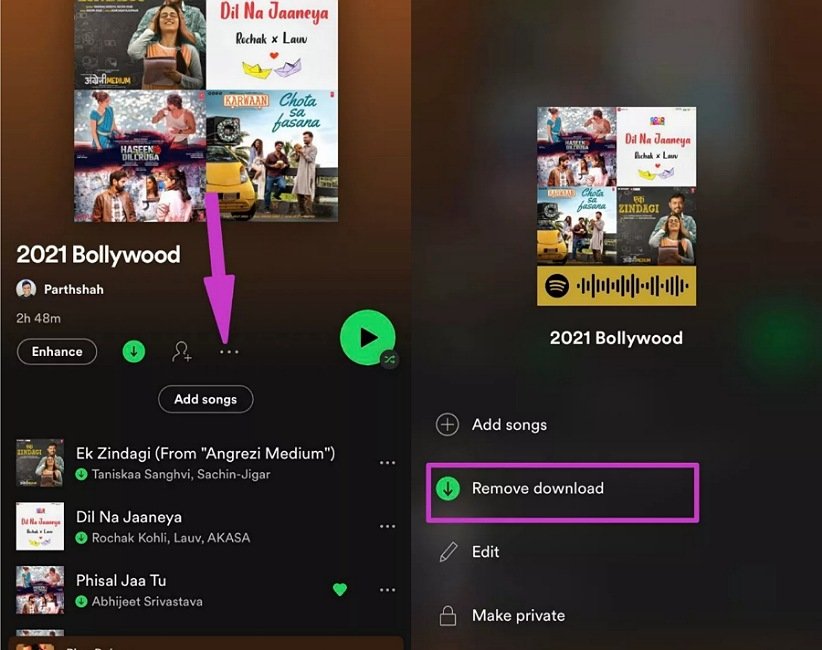This screenshot has width=822, height=650.
Task: Click the plus icon beside Add songs
Action: [448, 425]
